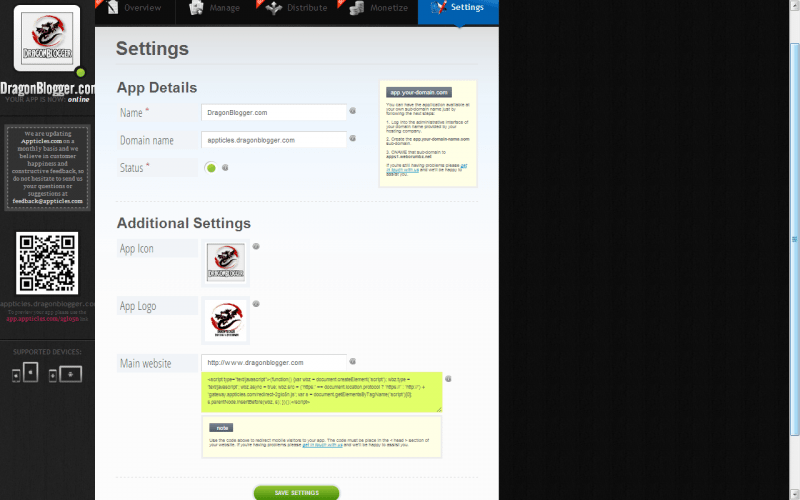Screen dimensions: 800x500
Task: Show info for the Name field
Action: pos(352,111)
